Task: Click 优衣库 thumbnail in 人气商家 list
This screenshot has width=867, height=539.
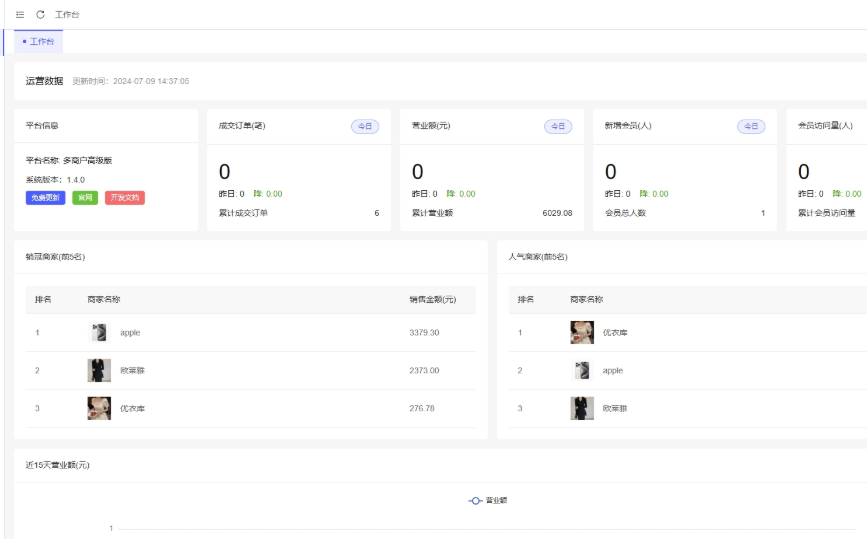Action: pyautogui.click(x=581, y=333)
